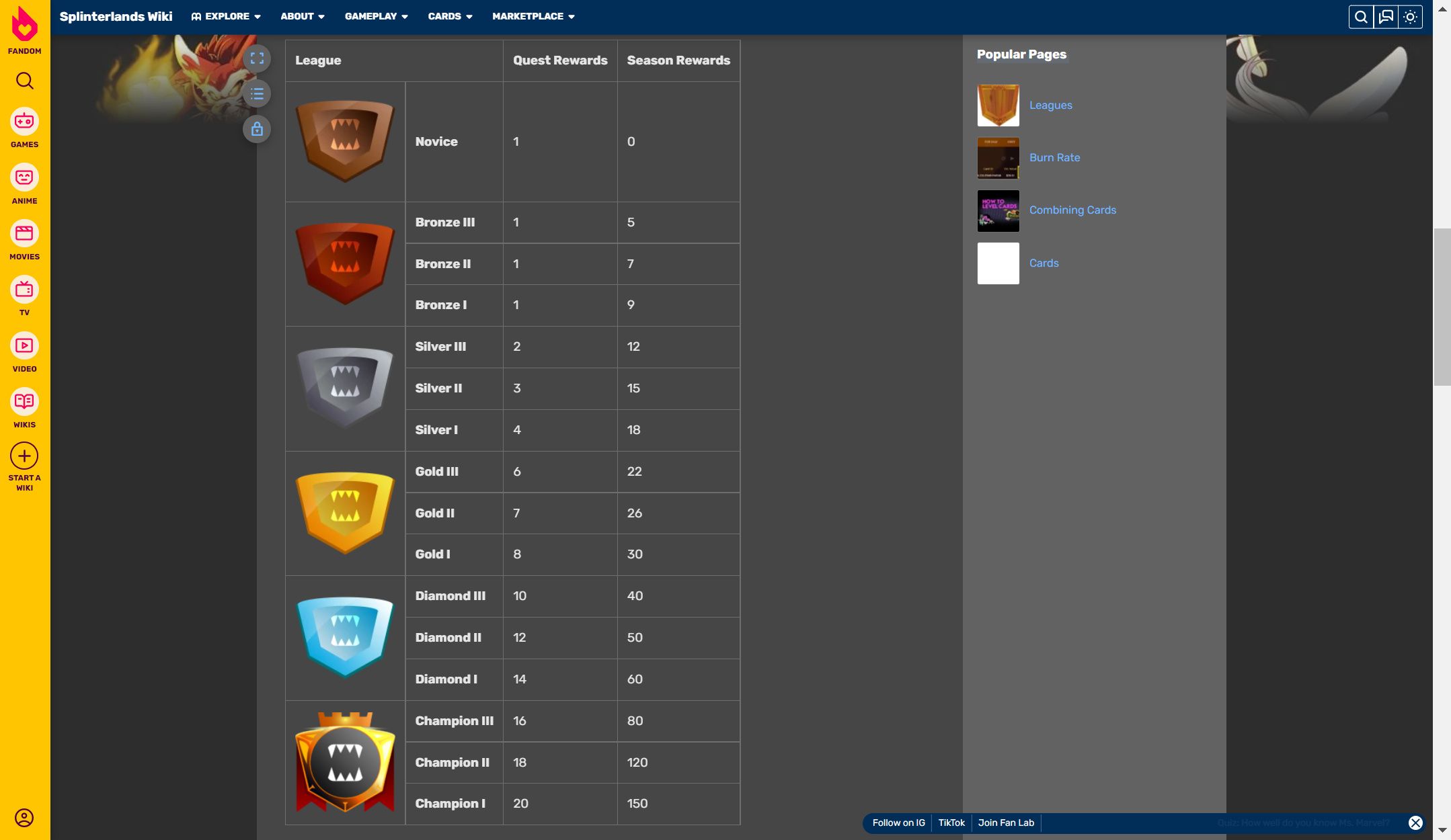This screenshot has height=840, width=1451.
Task: Select the 'Gold III' row label
Action: pos(436,472)
